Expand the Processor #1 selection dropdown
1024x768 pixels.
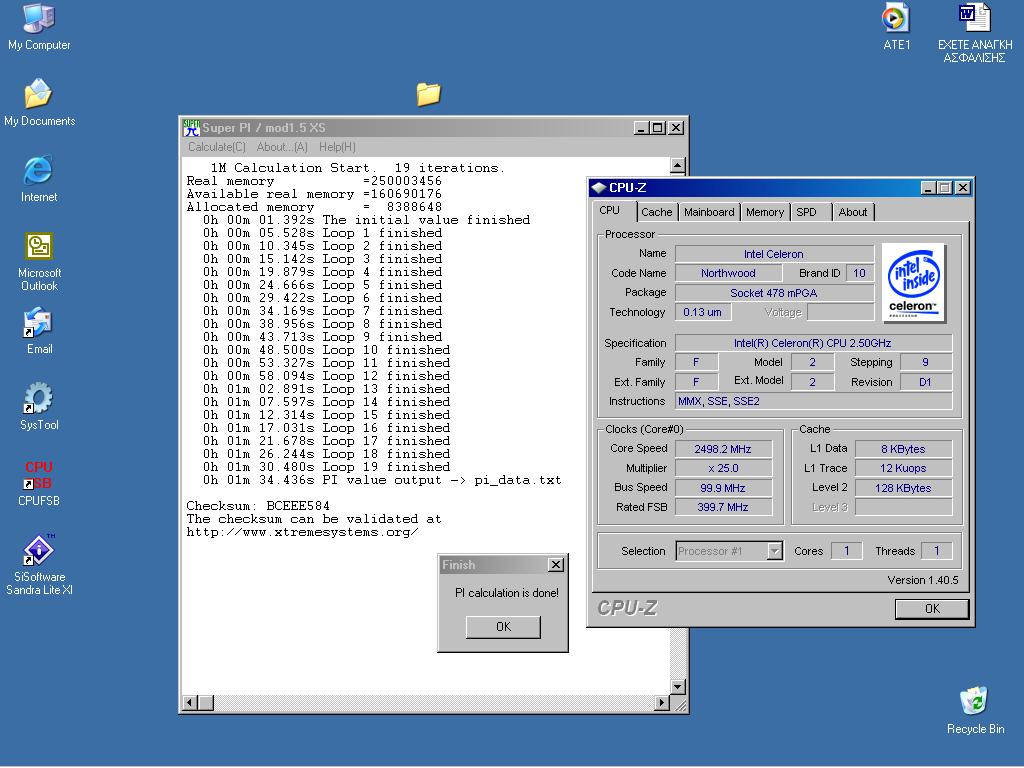coord(775,551)
